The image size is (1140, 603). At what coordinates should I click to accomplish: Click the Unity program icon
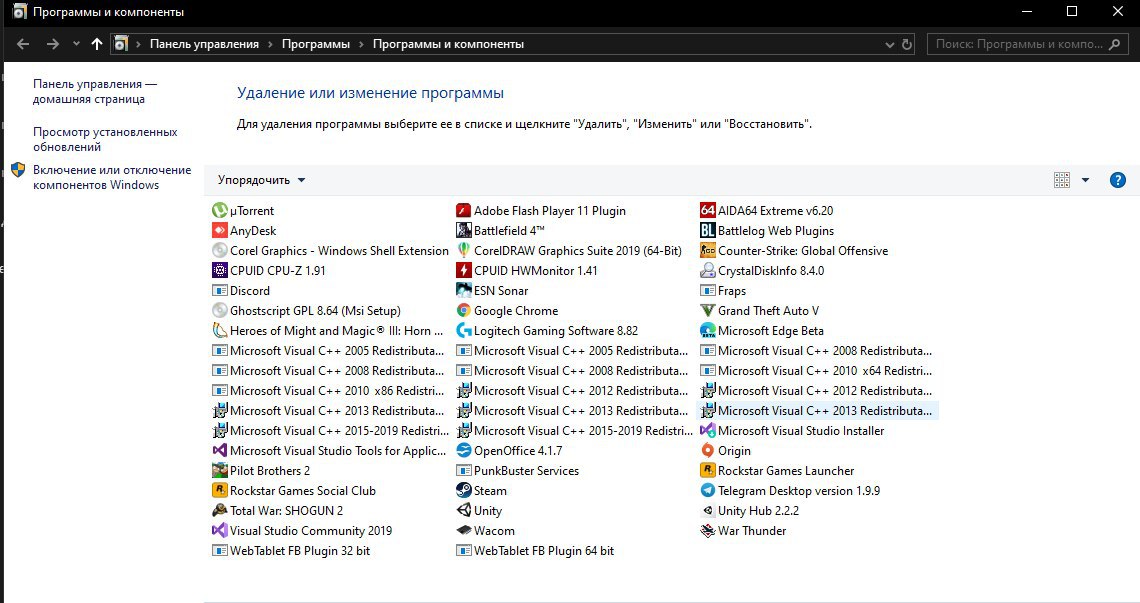pos(463,511)
